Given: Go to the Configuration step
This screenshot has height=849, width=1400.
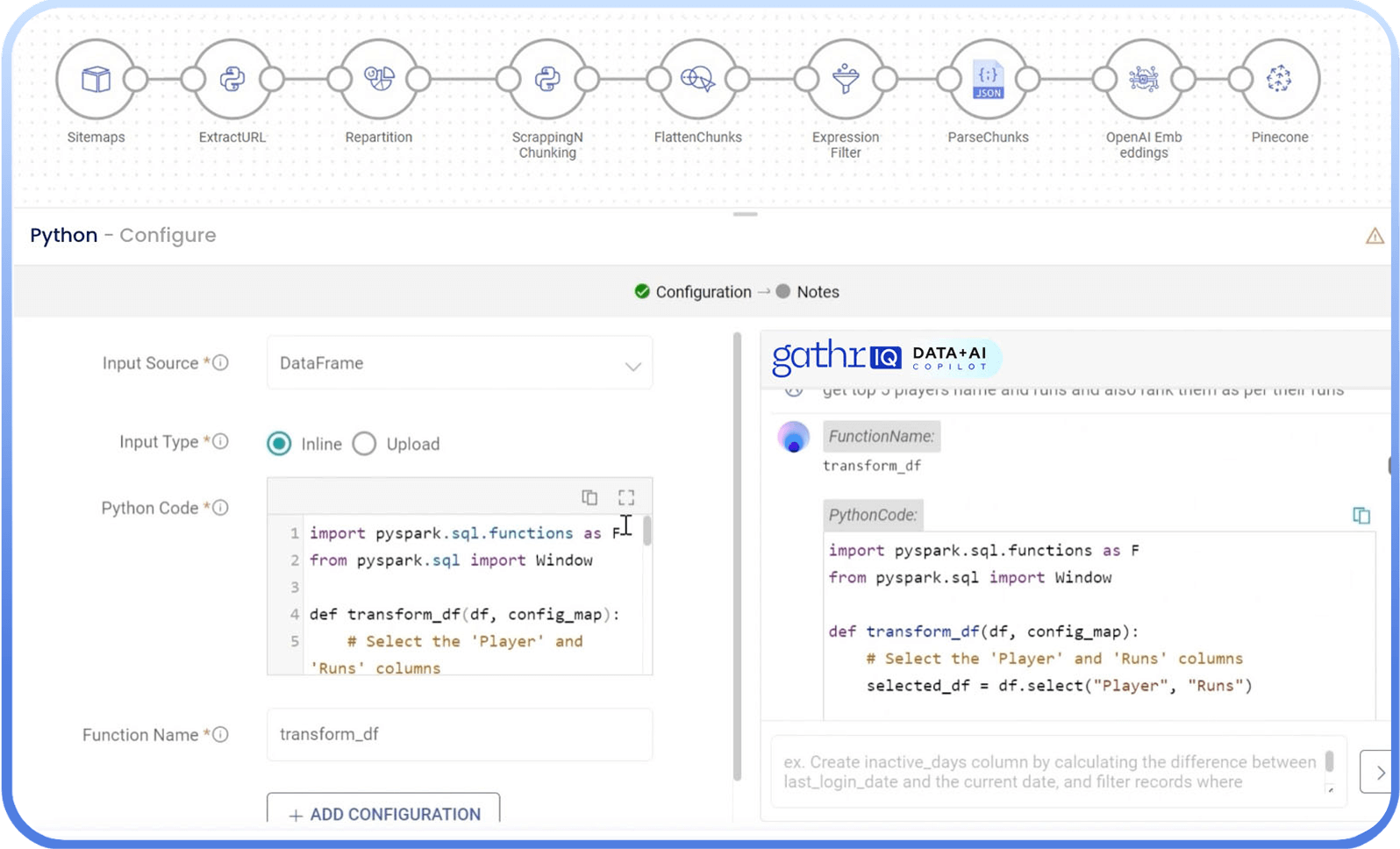Looking at the screenshot, I should coord(702,292).
